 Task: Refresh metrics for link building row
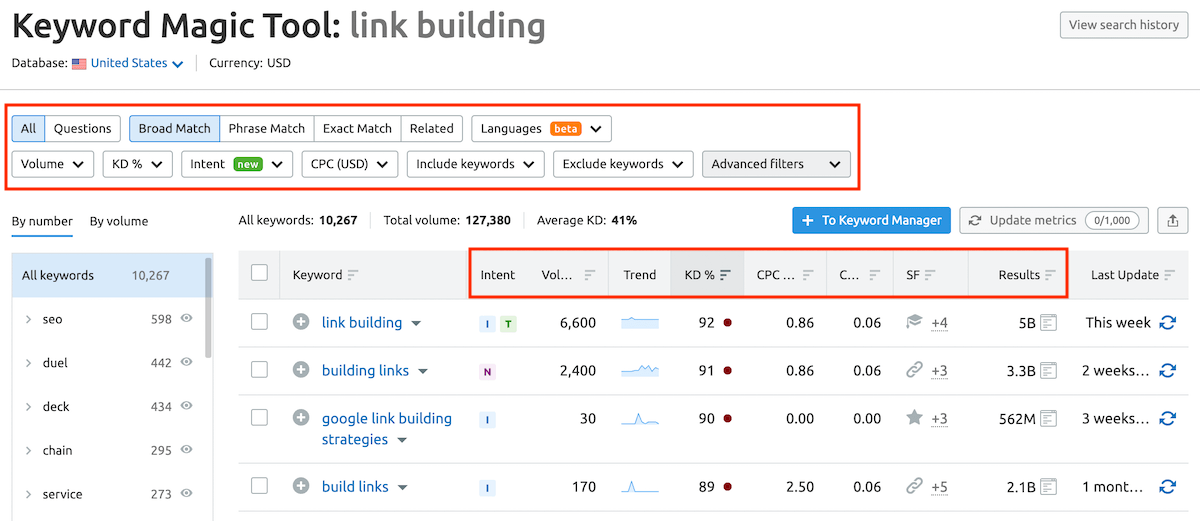coord(1167,323)
